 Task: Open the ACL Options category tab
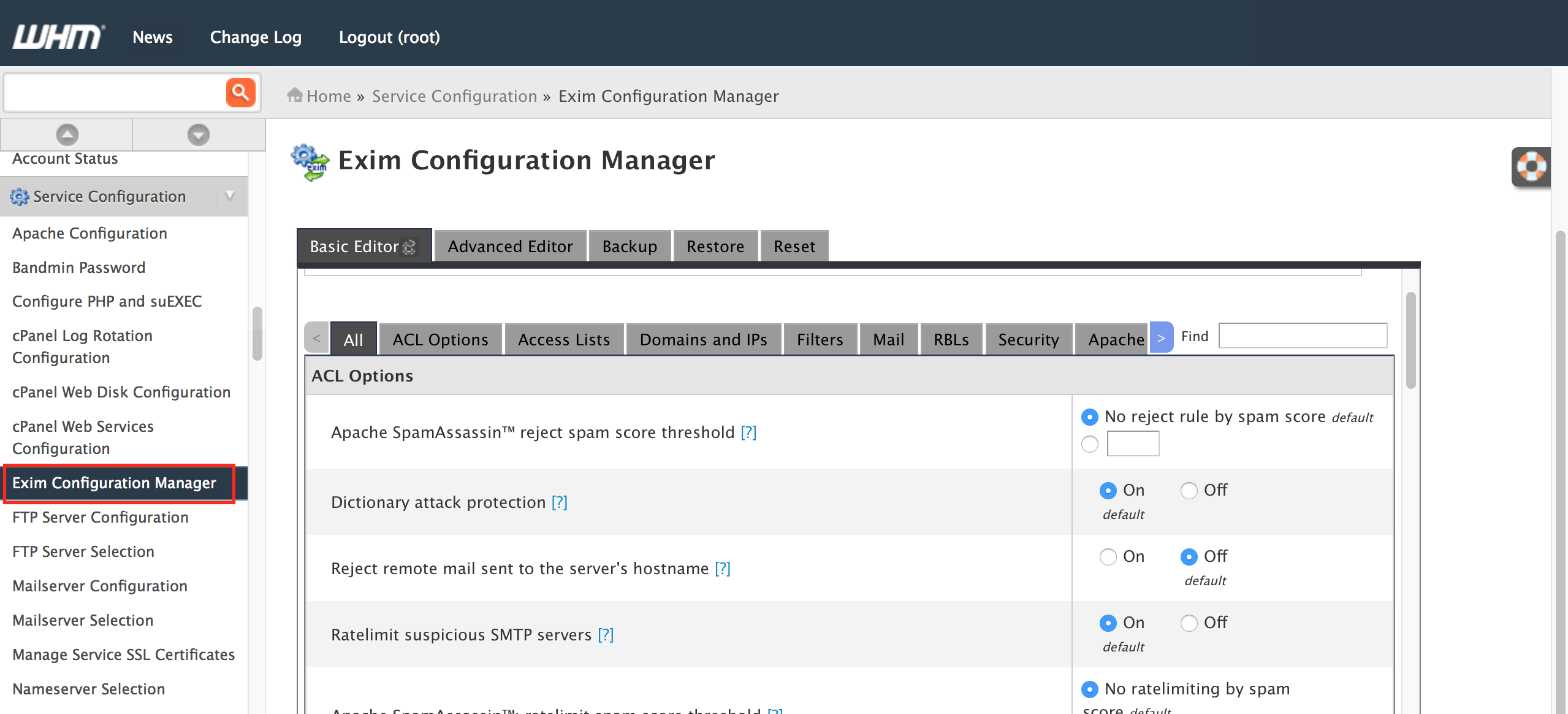(x=440, y=340)
